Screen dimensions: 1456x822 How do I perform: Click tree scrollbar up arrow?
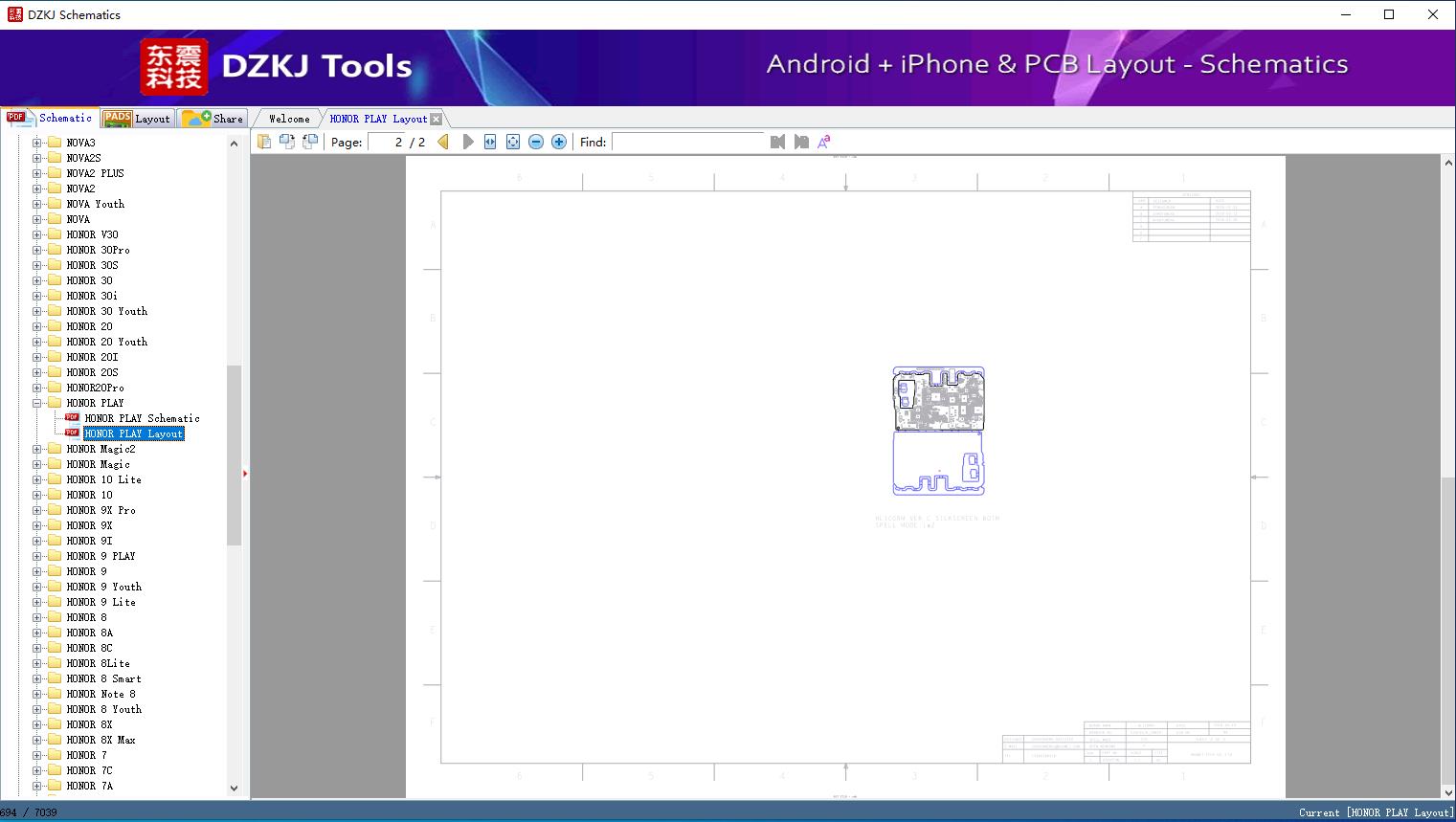click(x=234, y=144)
